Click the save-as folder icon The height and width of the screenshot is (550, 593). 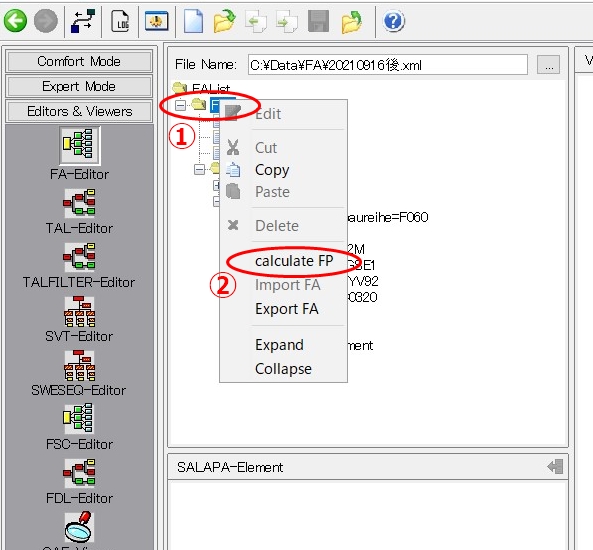pos(351,22)
